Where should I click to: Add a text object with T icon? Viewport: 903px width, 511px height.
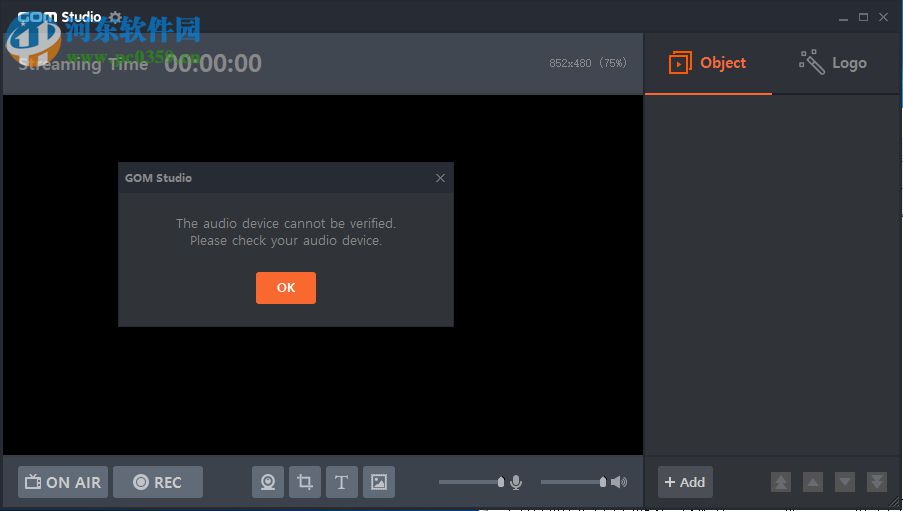pyautogui.click(x=342, y=482)
